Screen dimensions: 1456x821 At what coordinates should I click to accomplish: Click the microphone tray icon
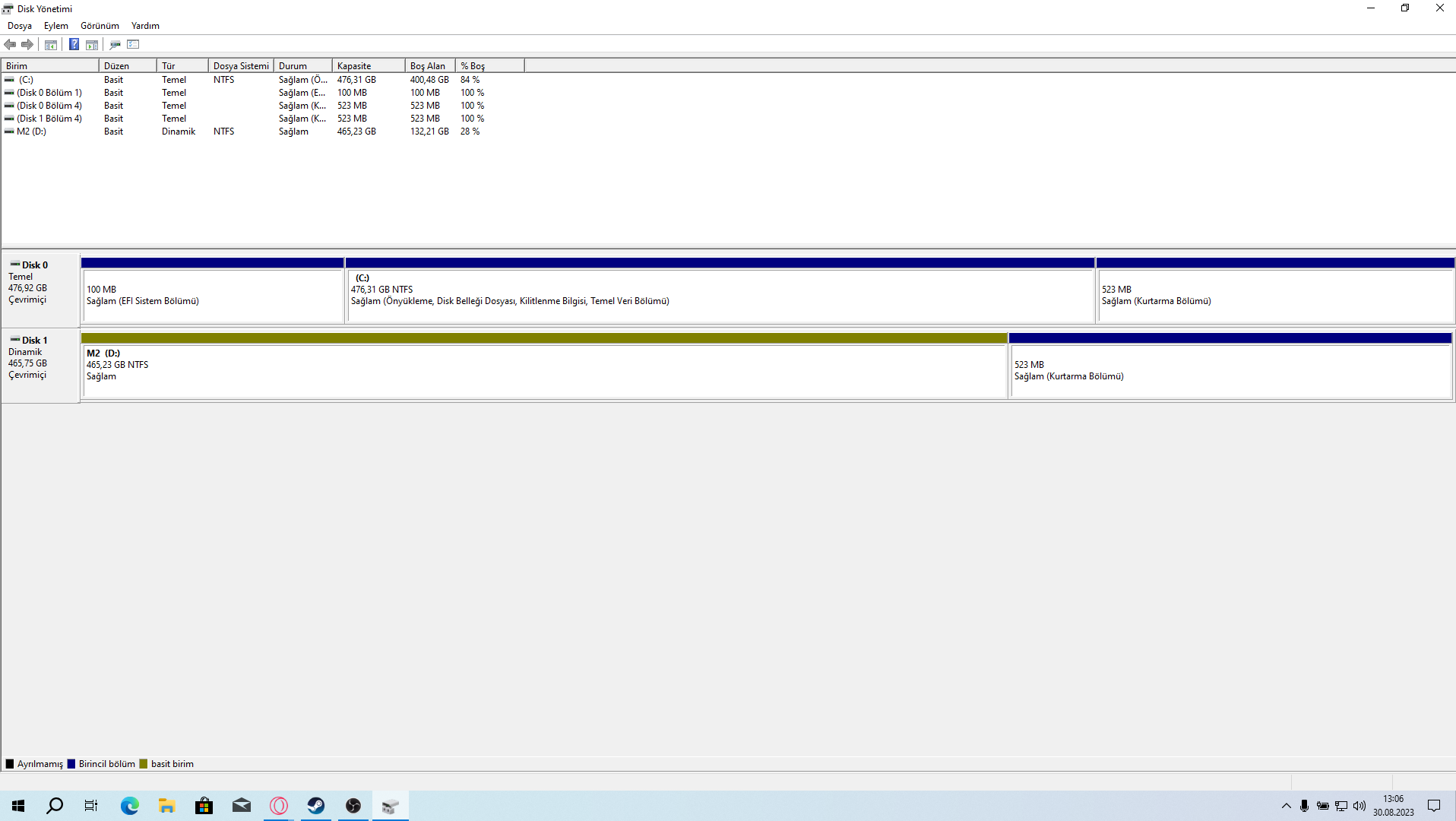(1305, 806)
